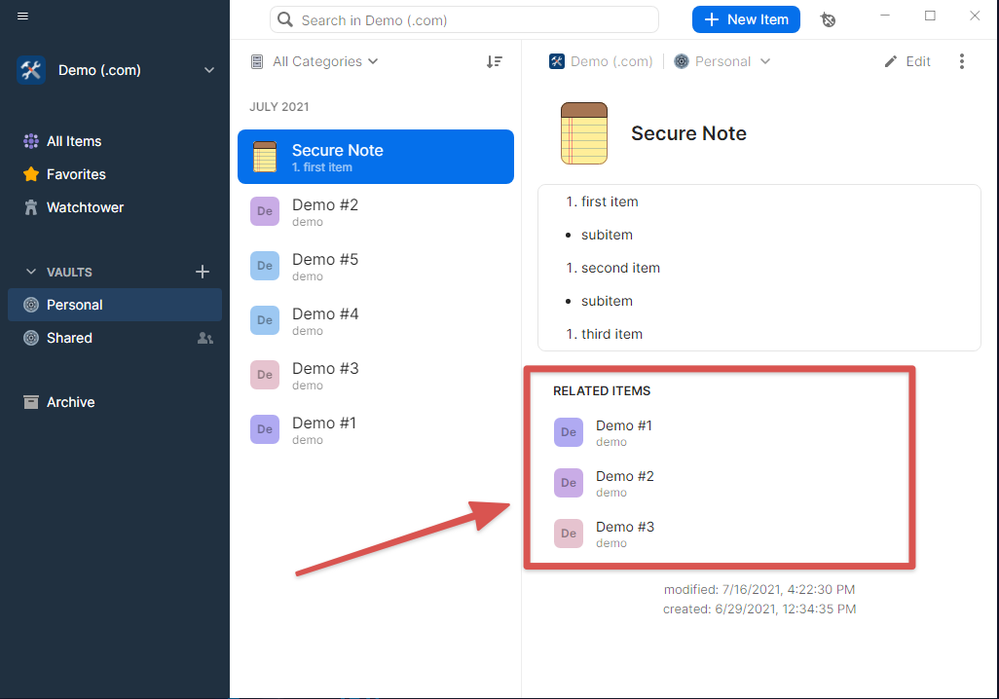Viewport: 999px width, 699px height.
Task: Click the sort order icon
Action: (x=494, y=62)
